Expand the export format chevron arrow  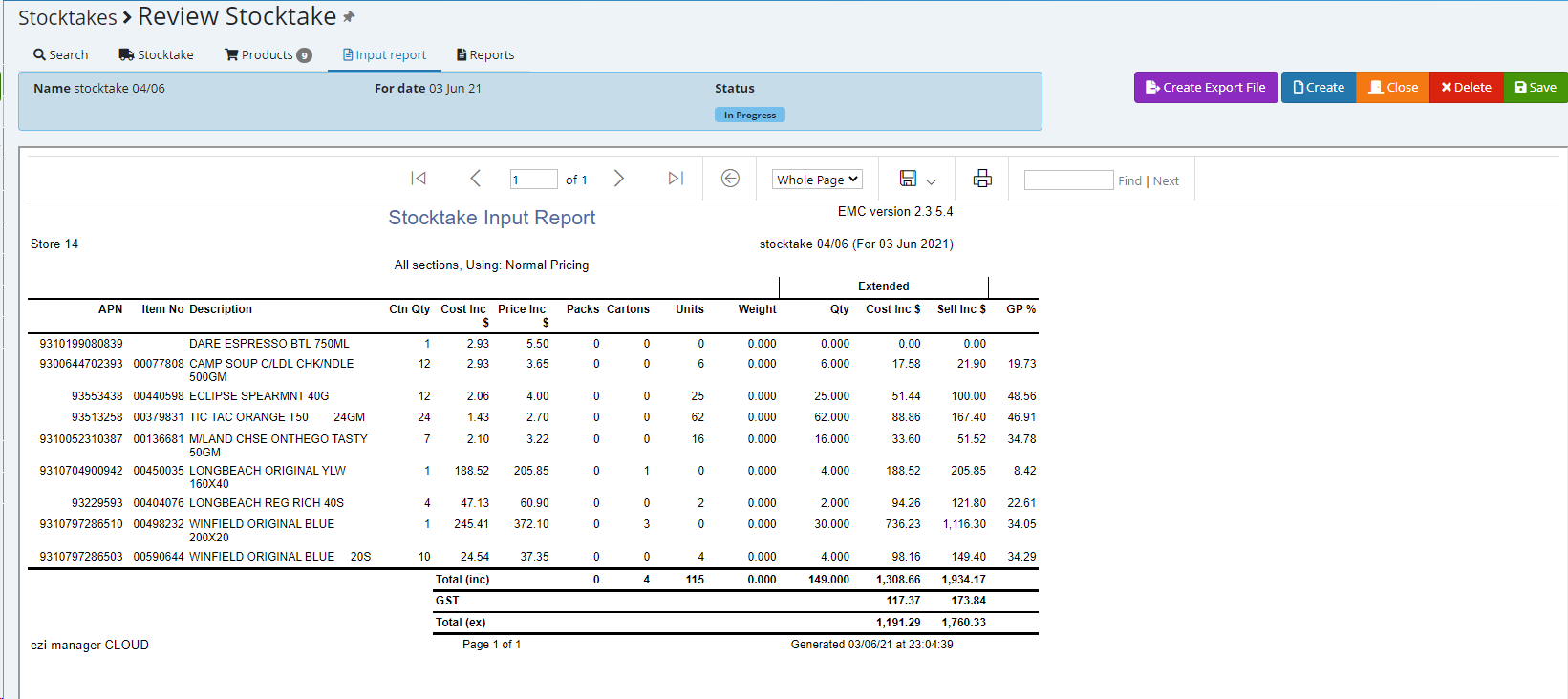pyautogui.click(x=932, y=180)
